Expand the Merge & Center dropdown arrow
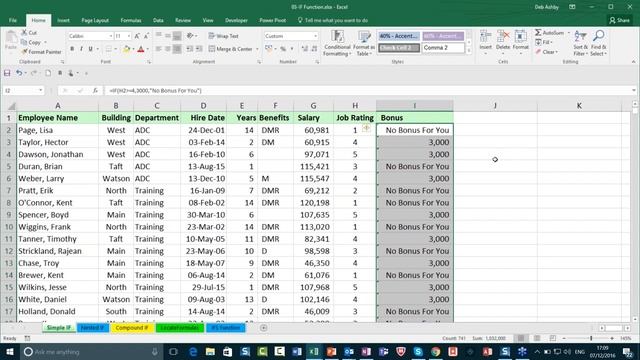Viewport: 640px width, 360px height. pyautogui.click(x=257, y=49)
